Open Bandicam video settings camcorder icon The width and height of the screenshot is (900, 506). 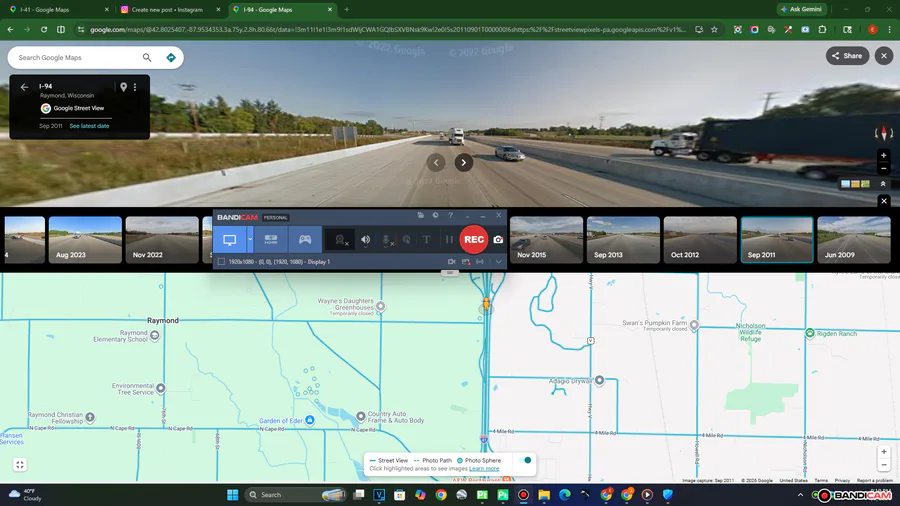tap(452, 262)
